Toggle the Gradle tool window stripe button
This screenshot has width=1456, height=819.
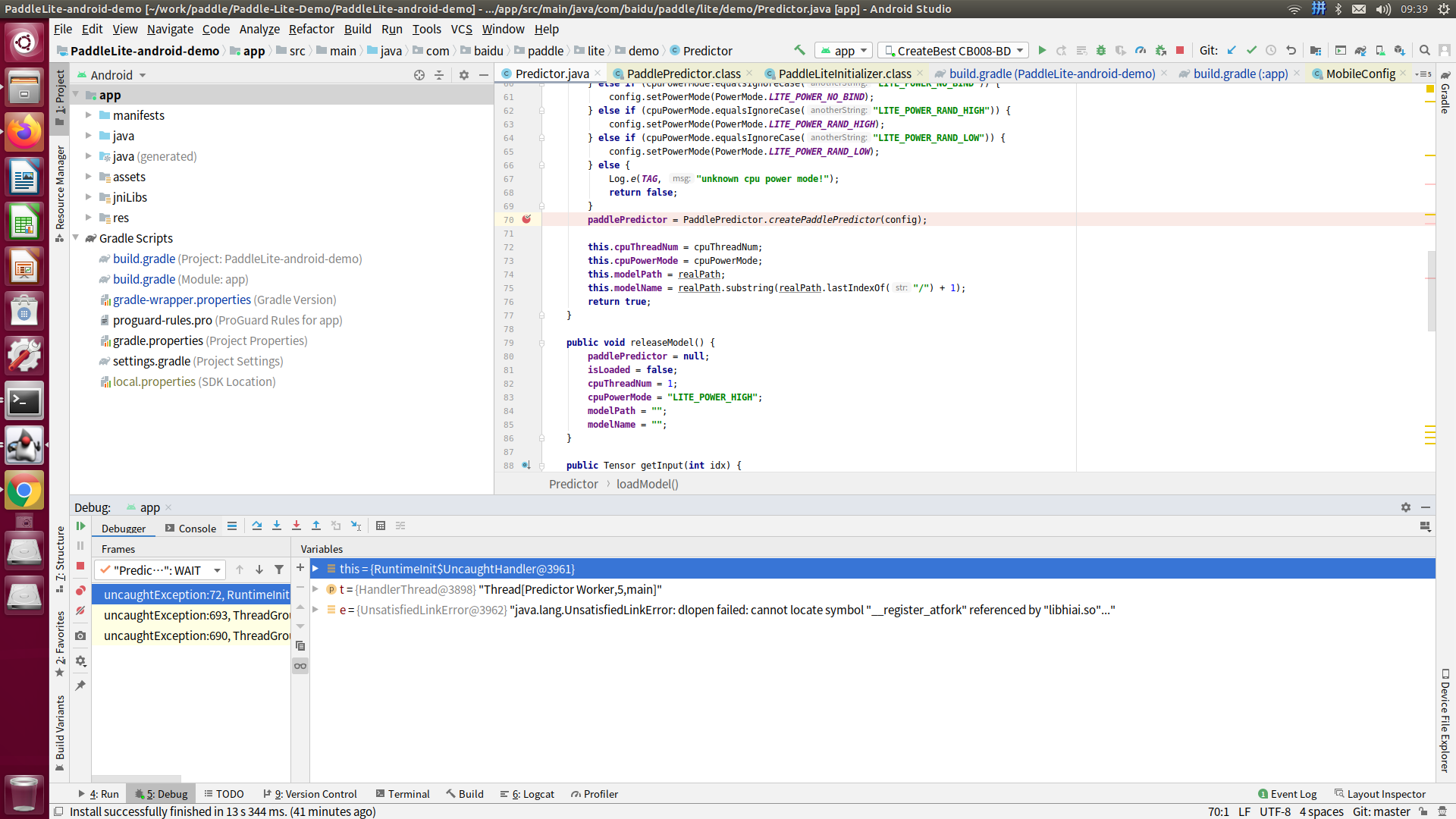[x=1445, y=93]
